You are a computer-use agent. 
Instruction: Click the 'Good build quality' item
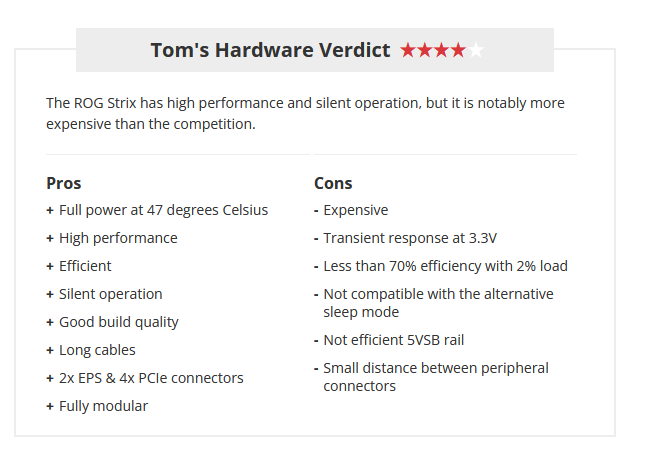(119, 322)
